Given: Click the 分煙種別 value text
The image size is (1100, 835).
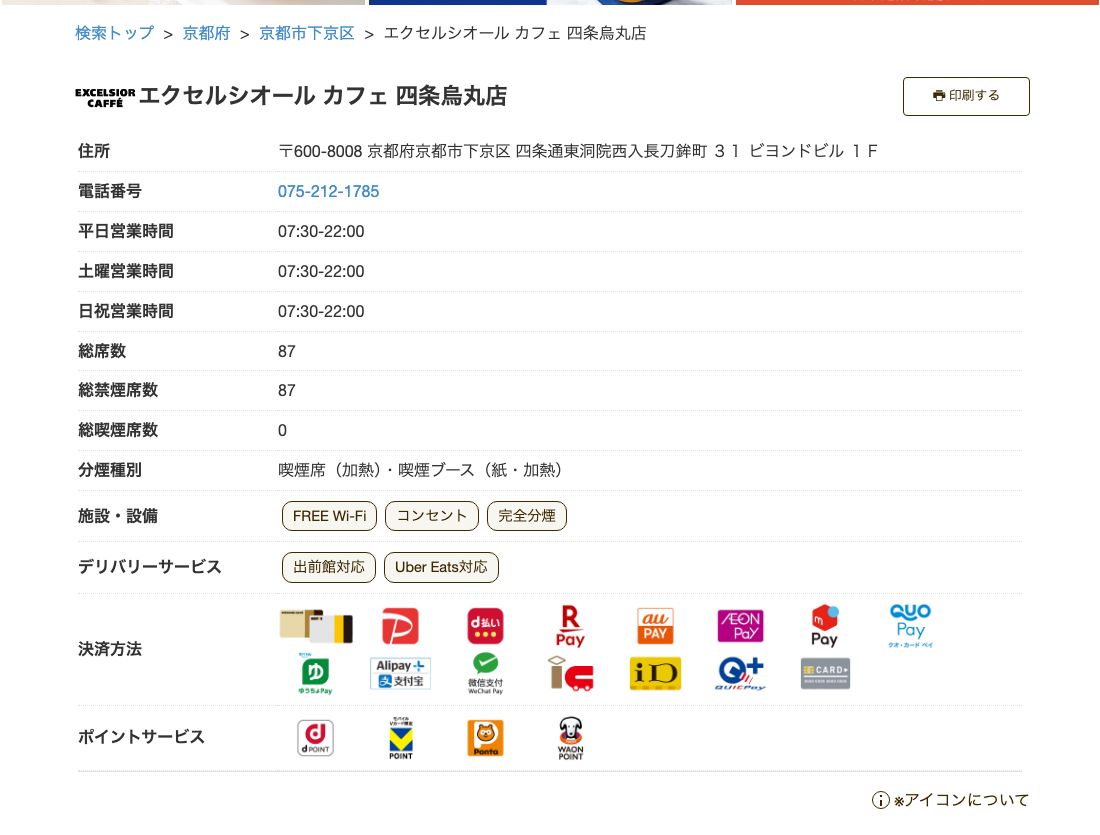Looking at the screenshot, I should pyautogui.click(x=420, y=470).
